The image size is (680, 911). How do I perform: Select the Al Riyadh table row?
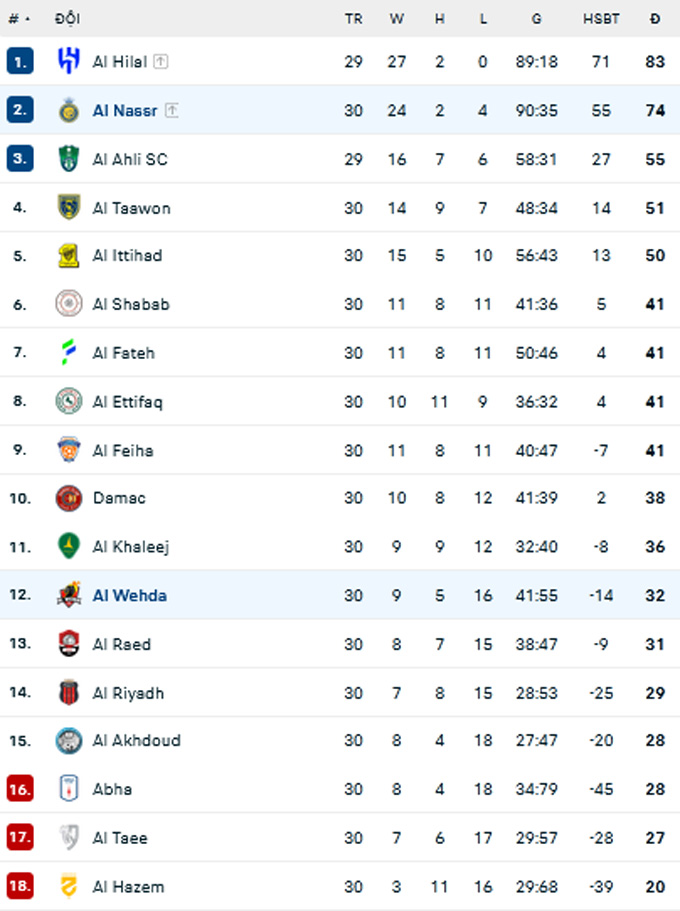(x=340, y=693)
